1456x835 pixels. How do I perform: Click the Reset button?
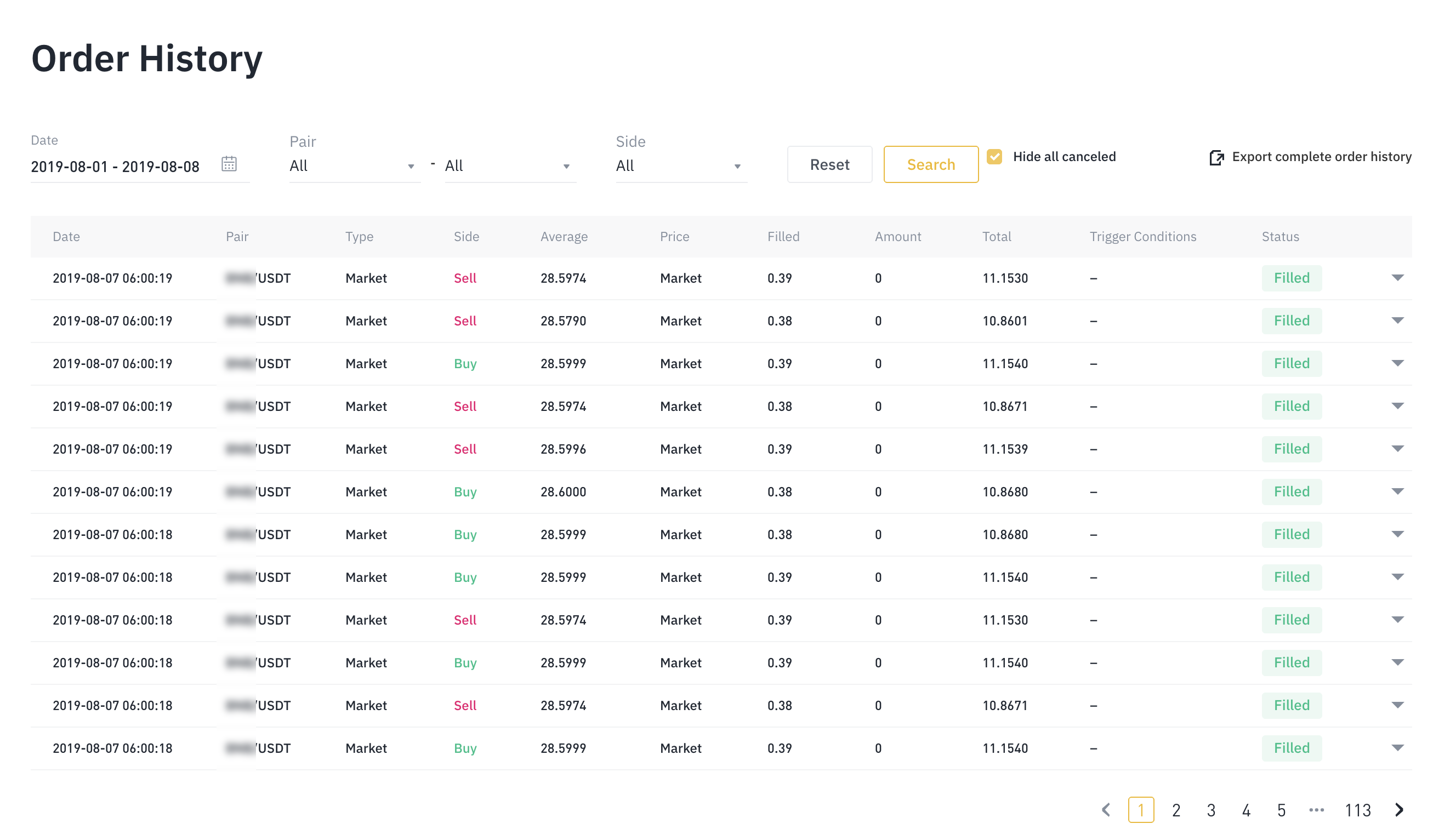click(x=829, y=164)
